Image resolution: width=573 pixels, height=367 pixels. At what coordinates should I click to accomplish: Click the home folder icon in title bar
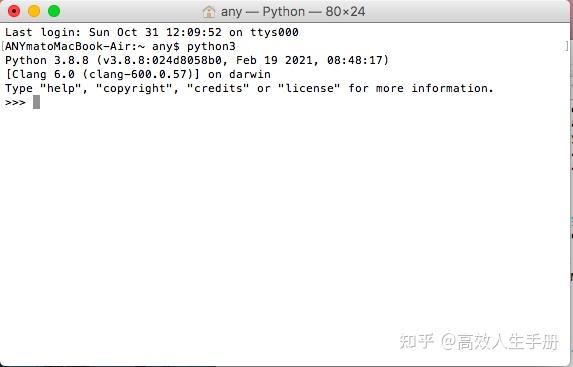[x=209, y=12]
